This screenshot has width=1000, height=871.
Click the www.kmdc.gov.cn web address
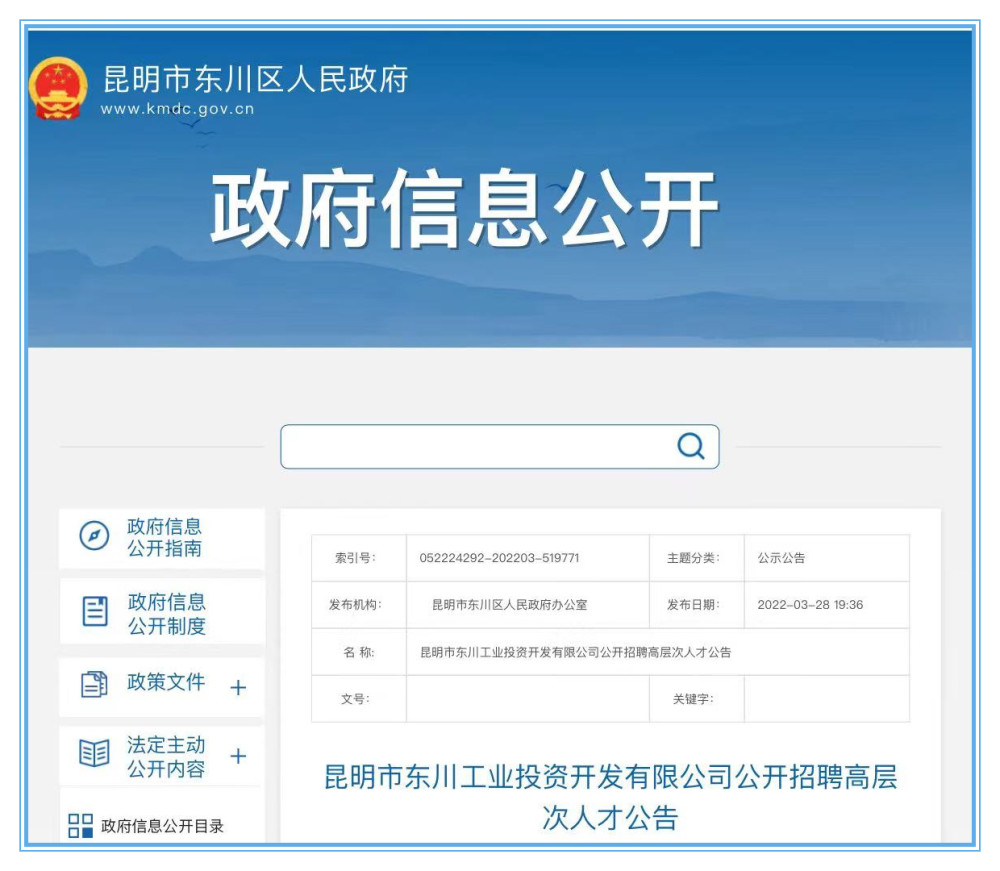click(177, 109)
